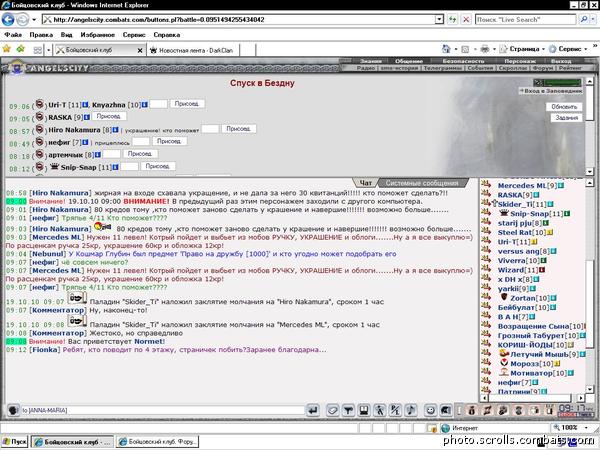The height and width of the screenshot is (450, 600).
Task: Click player name Skider_Ti[11] in list
Action: point(523,204)
